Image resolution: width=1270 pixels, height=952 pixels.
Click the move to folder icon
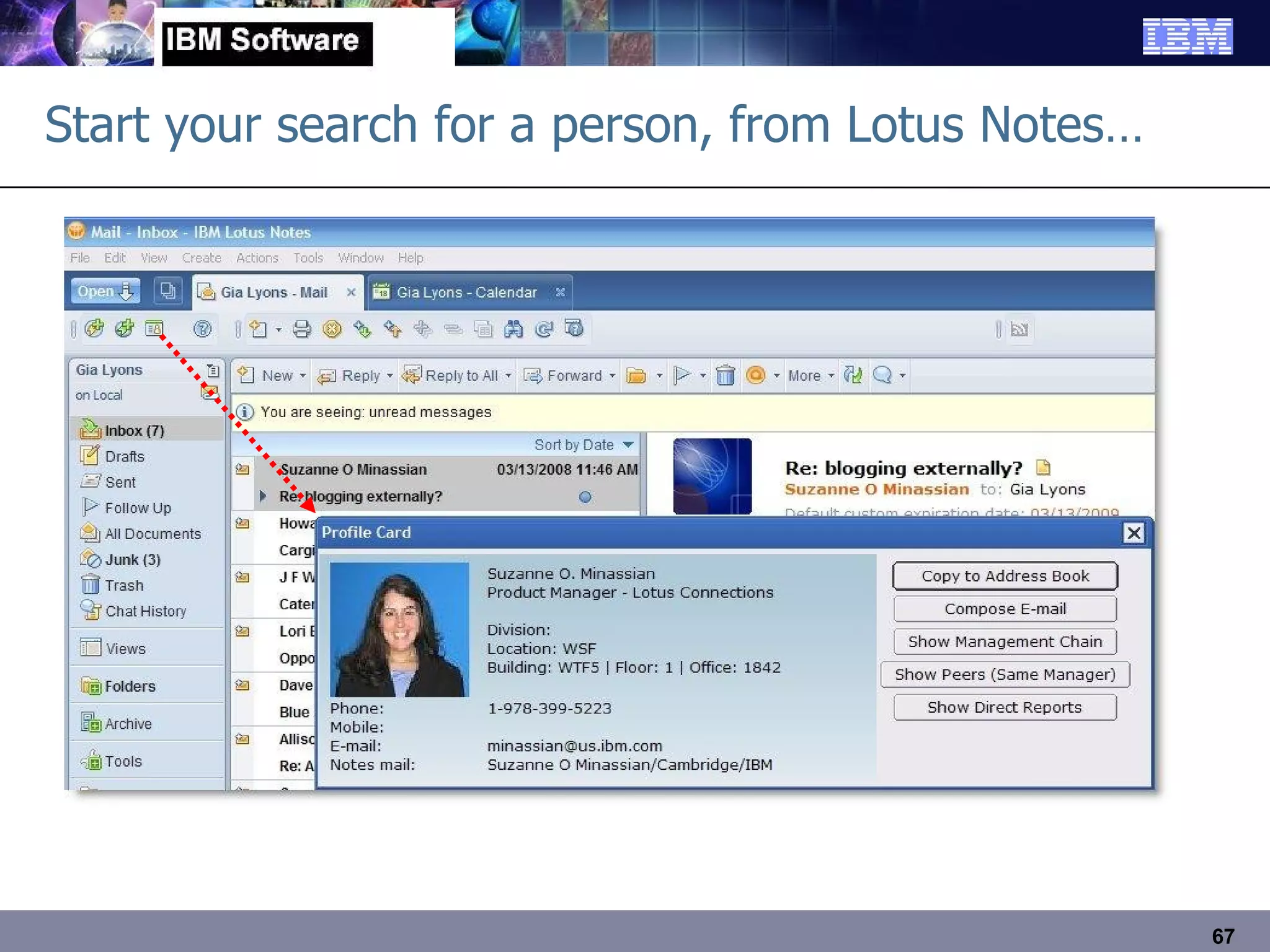(636, 376)
